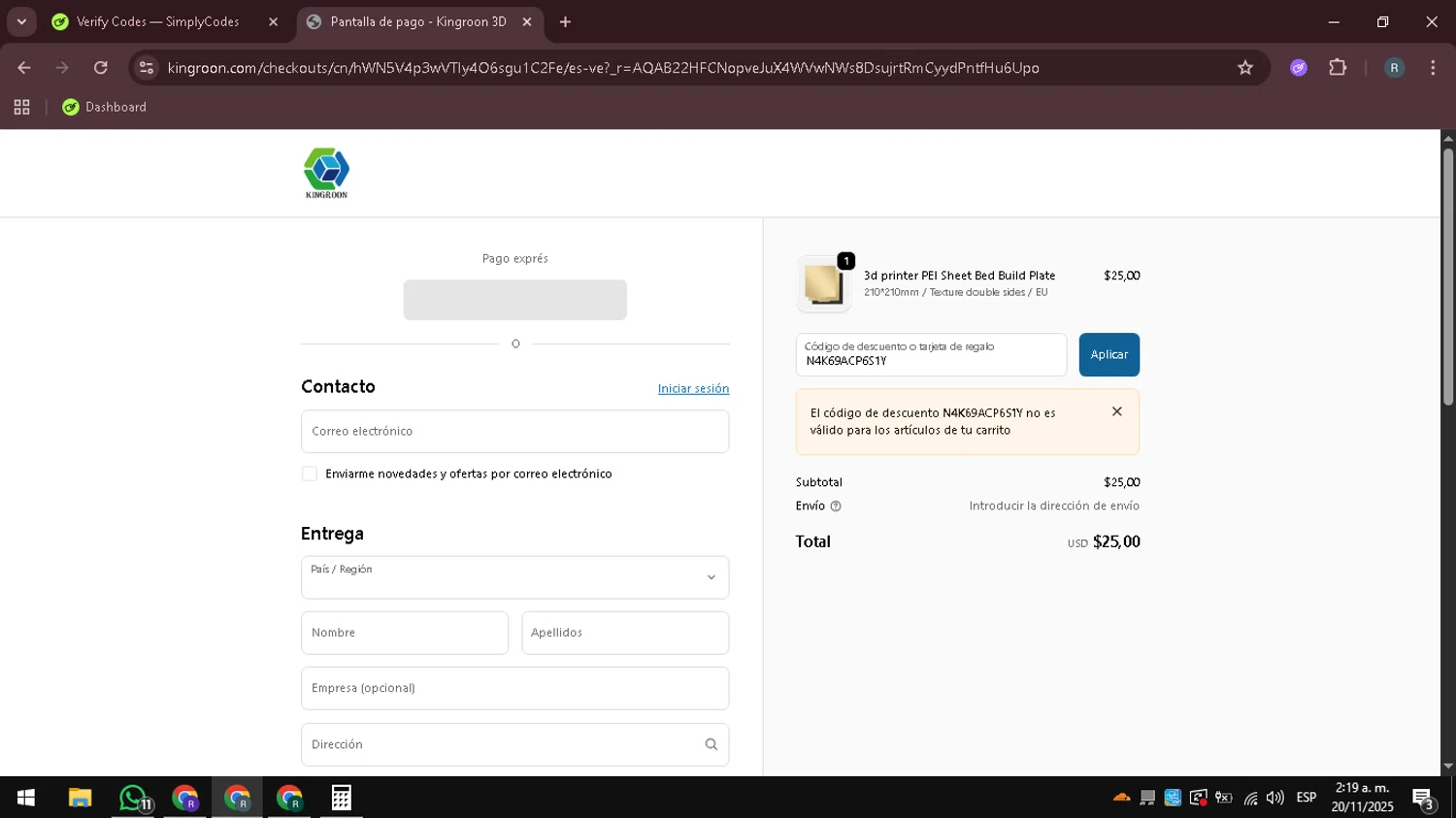Click the discount code input field
Viewport: 1456px width, 818px height.
931,355
